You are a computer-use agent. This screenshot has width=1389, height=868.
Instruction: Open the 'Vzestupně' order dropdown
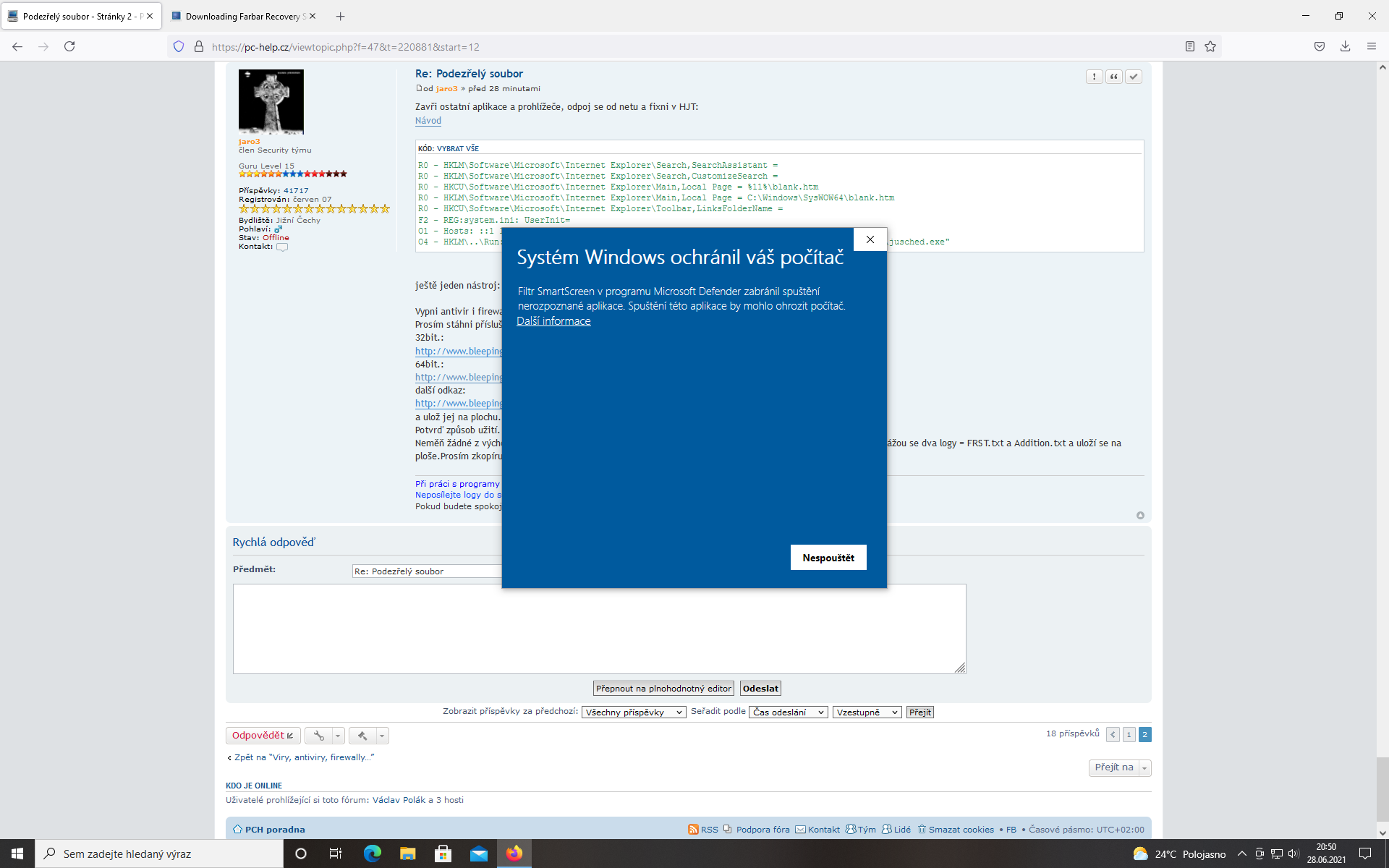click(867, 712)
